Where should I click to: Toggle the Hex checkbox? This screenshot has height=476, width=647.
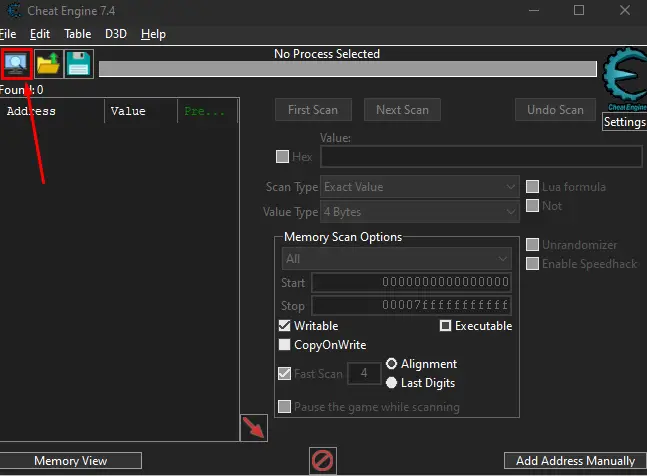[282, 157]
